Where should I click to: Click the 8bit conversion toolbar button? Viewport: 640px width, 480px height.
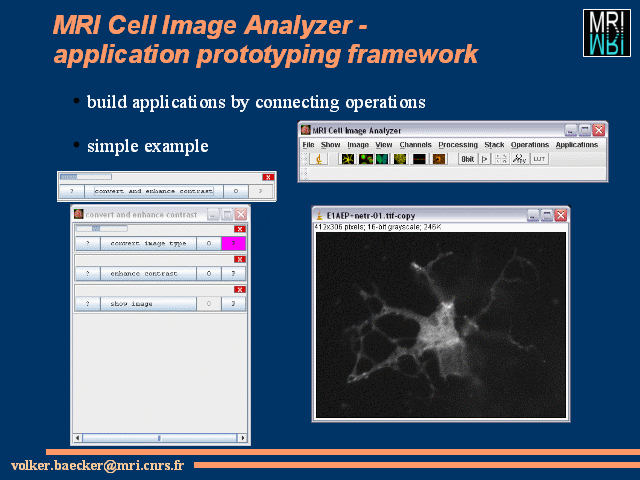[x=468, y=159]
